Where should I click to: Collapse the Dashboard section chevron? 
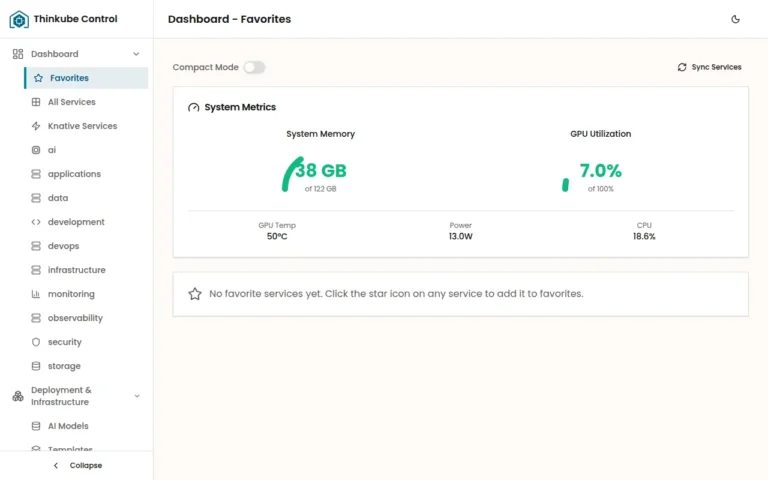click(x=136, y=54)
